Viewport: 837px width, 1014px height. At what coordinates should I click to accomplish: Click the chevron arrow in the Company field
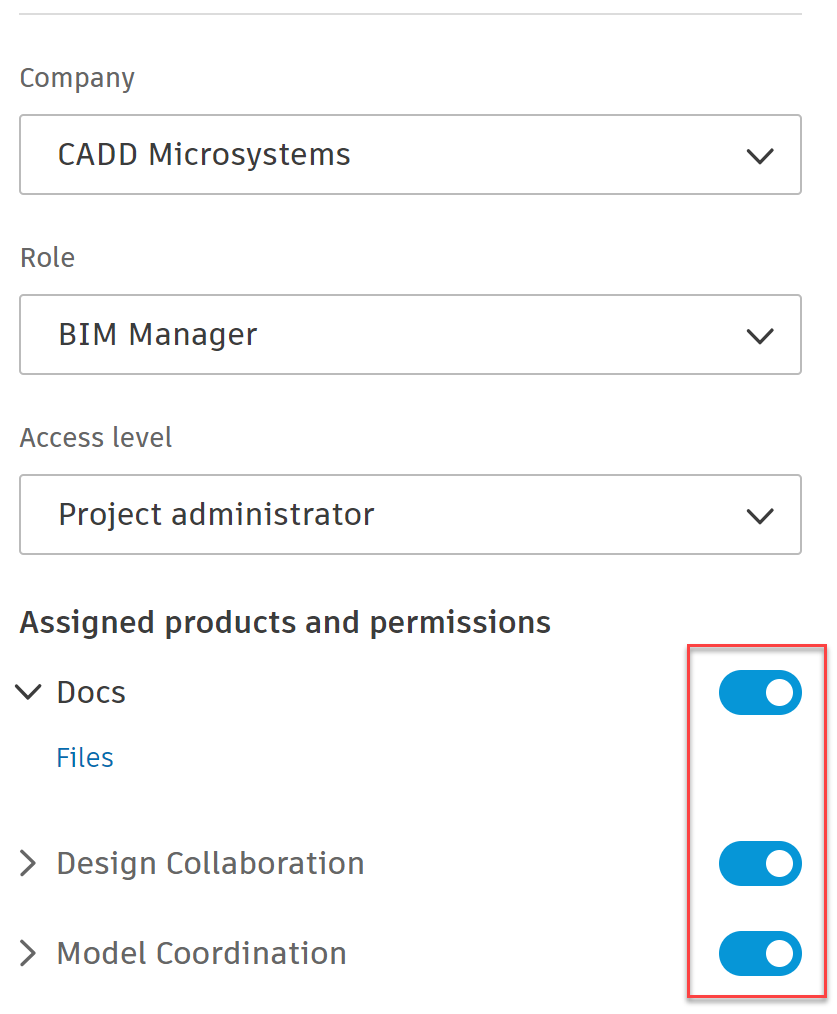click(x=760, y=156)
